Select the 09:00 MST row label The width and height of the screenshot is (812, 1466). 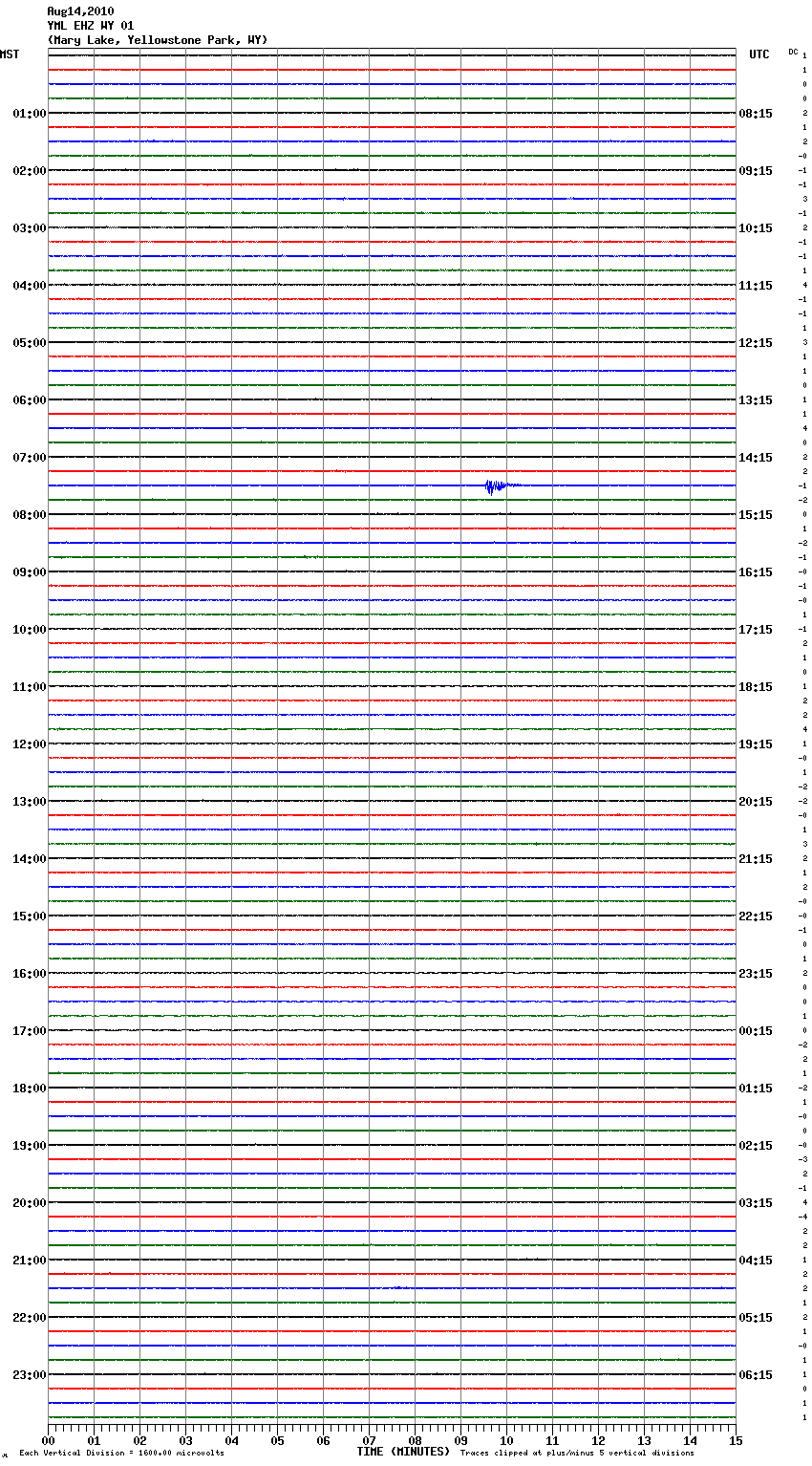tap(29, 572)
